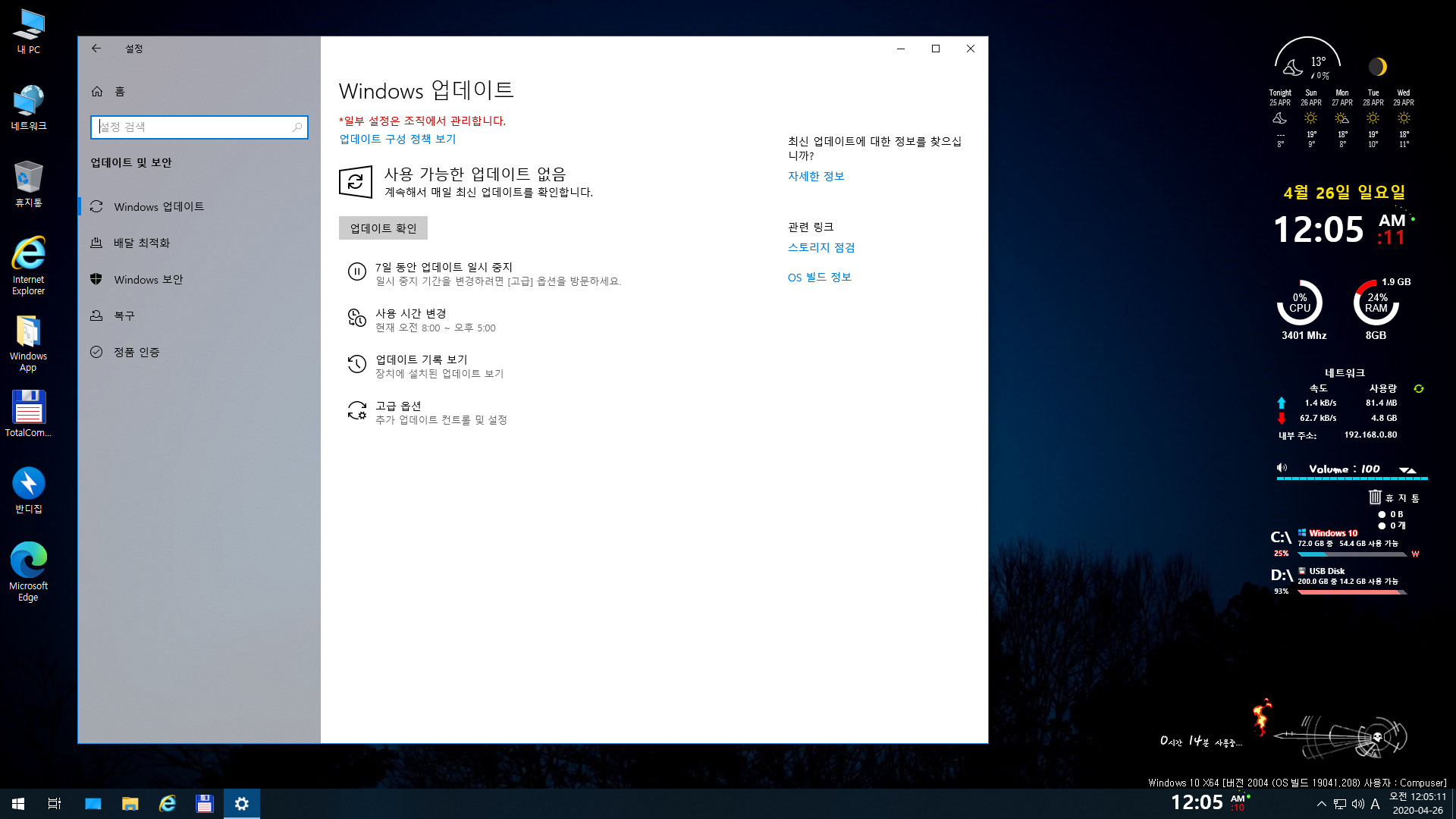Launch TotalCommander desktop shortcut
The width and height of the screenshot is (1456, 819).
28,414
